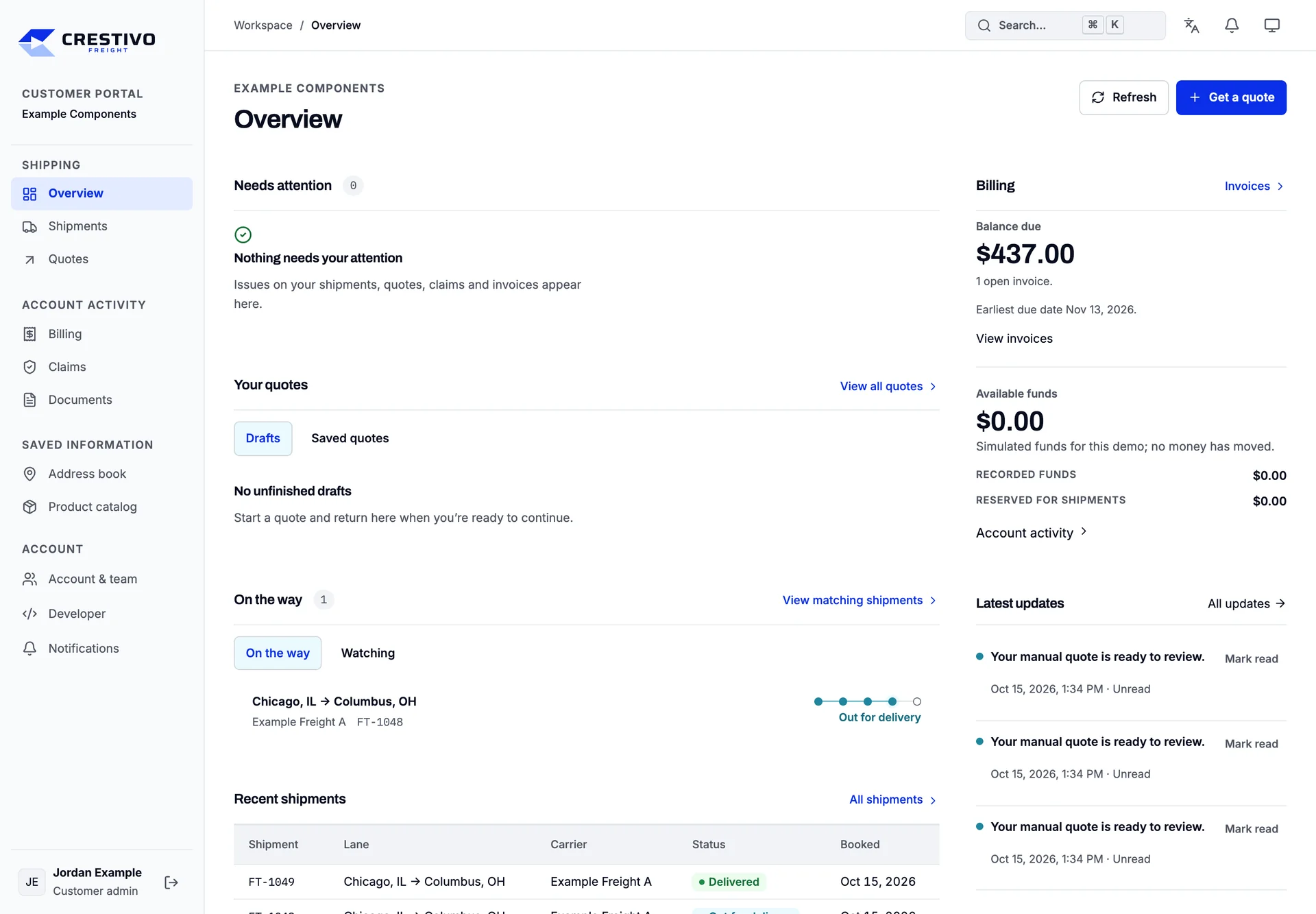
Task: Click the Refresh button
Action: 1123,97
